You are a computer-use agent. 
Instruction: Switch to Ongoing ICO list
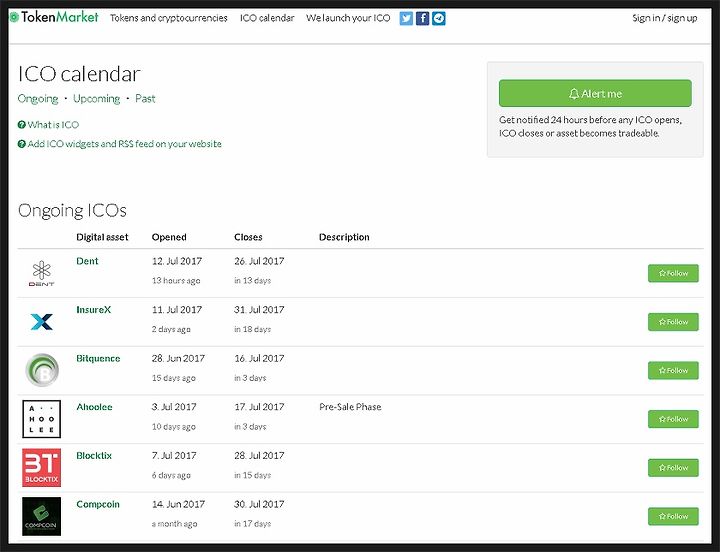point(38,99)
